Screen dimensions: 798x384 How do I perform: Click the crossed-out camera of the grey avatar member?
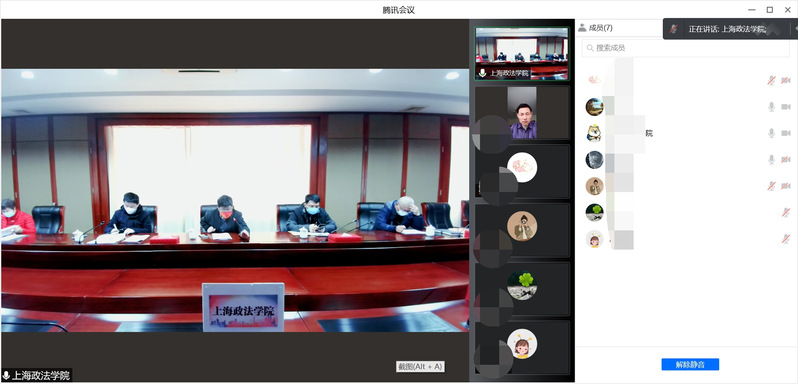coord(786,159)
